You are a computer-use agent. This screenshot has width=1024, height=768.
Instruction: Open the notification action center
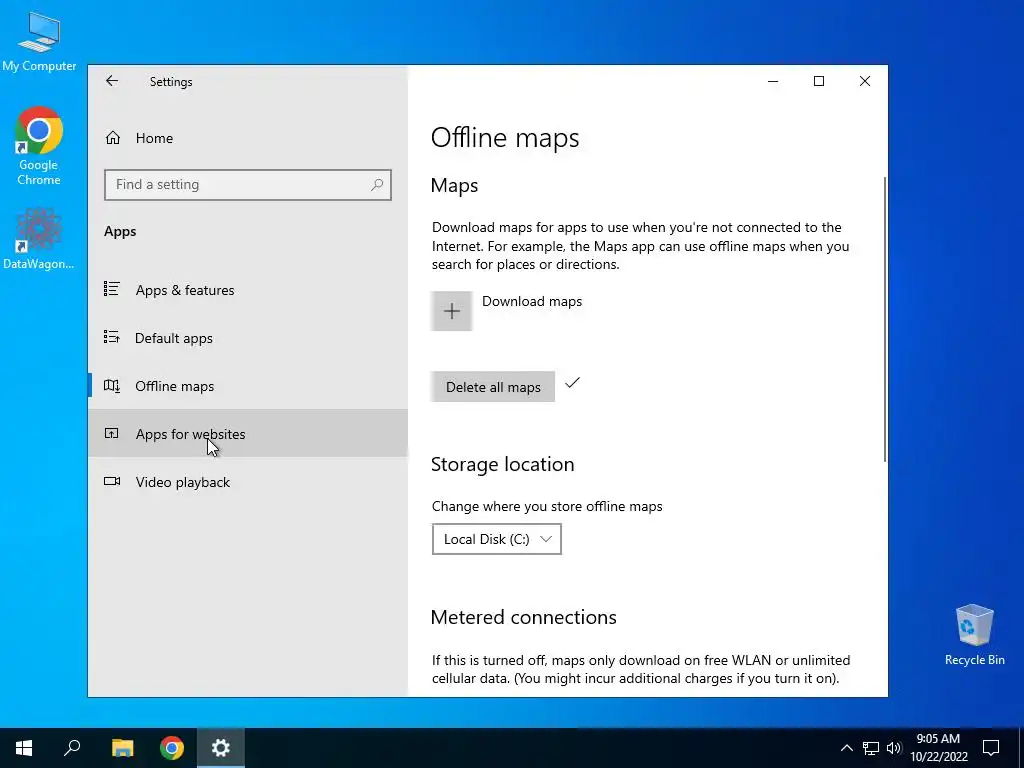991,748
